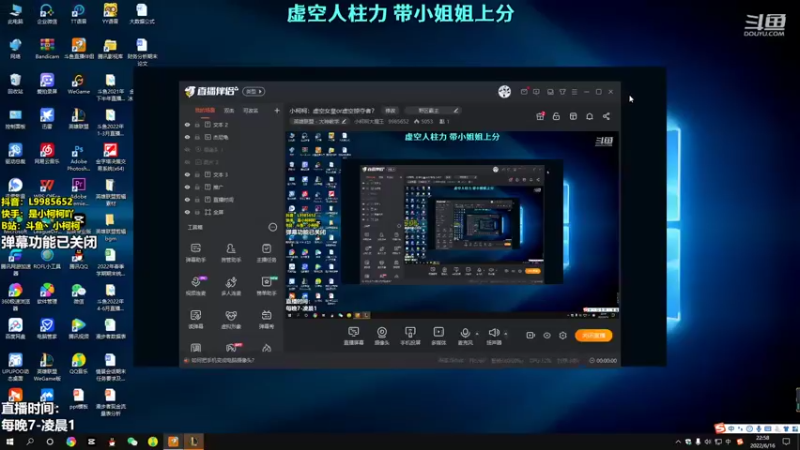This screenshot has width=800, height=450.
Task: Open the 回收站 desktop icon
Action: 15,84
